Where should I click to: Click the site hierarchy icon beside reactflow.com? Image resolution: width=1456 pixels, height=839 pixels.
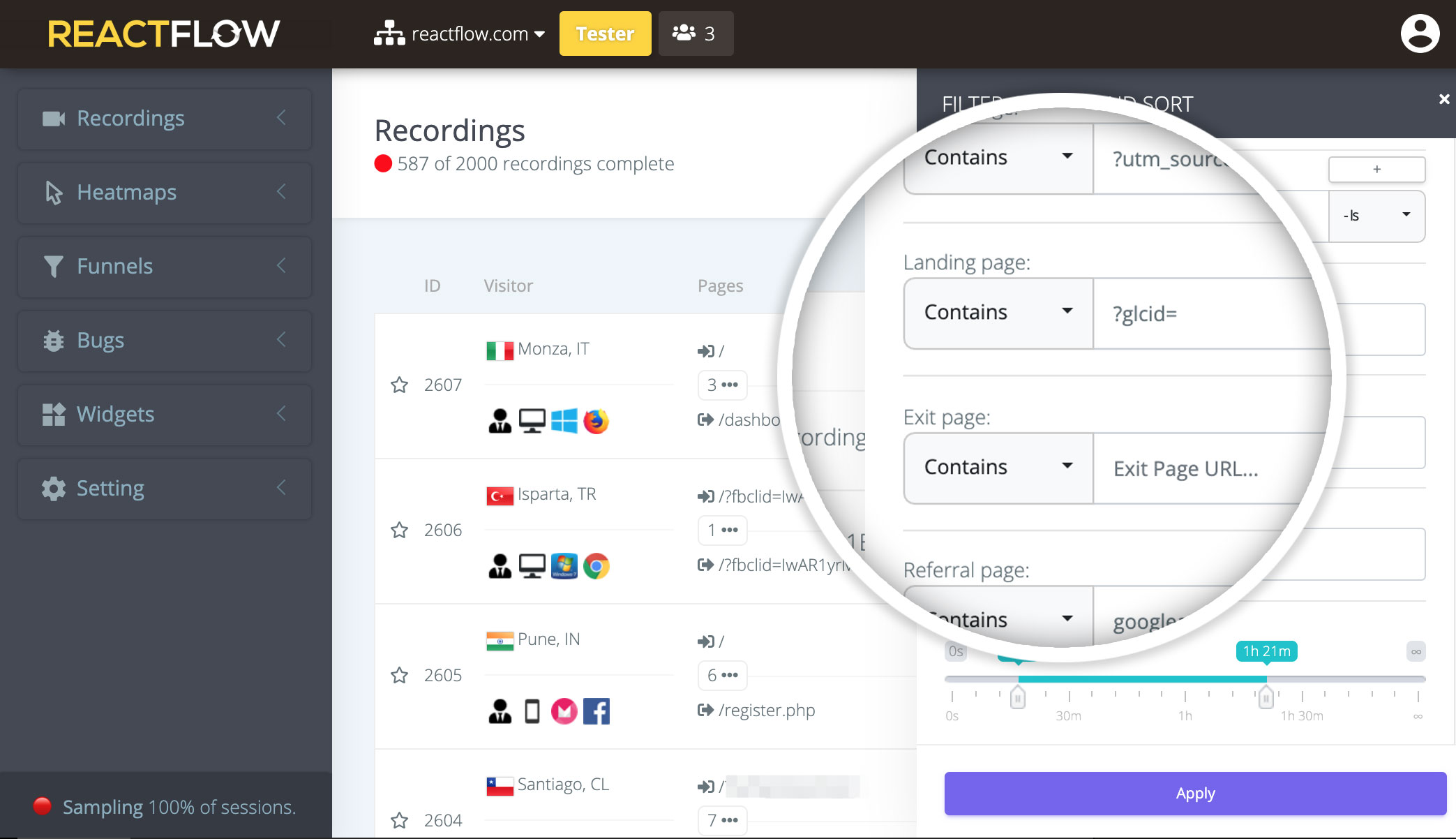tap(389, 34)
